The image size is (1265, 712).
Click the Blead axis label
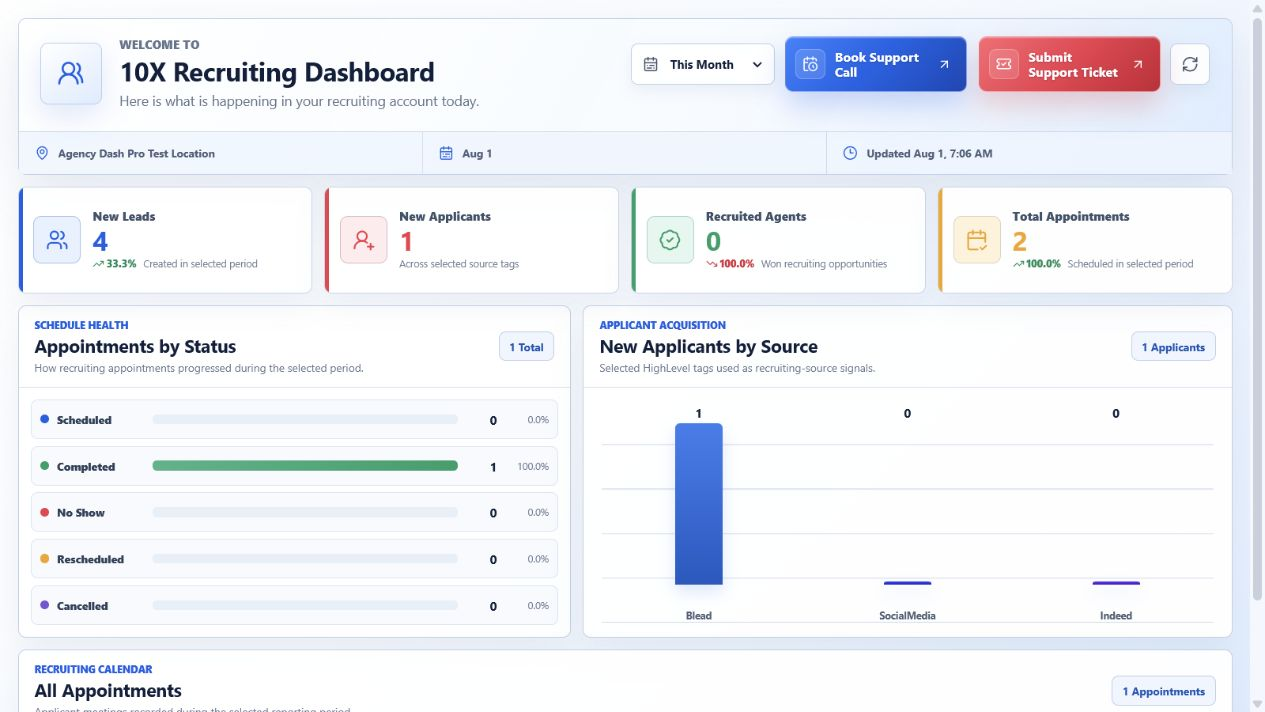(699, 615)
